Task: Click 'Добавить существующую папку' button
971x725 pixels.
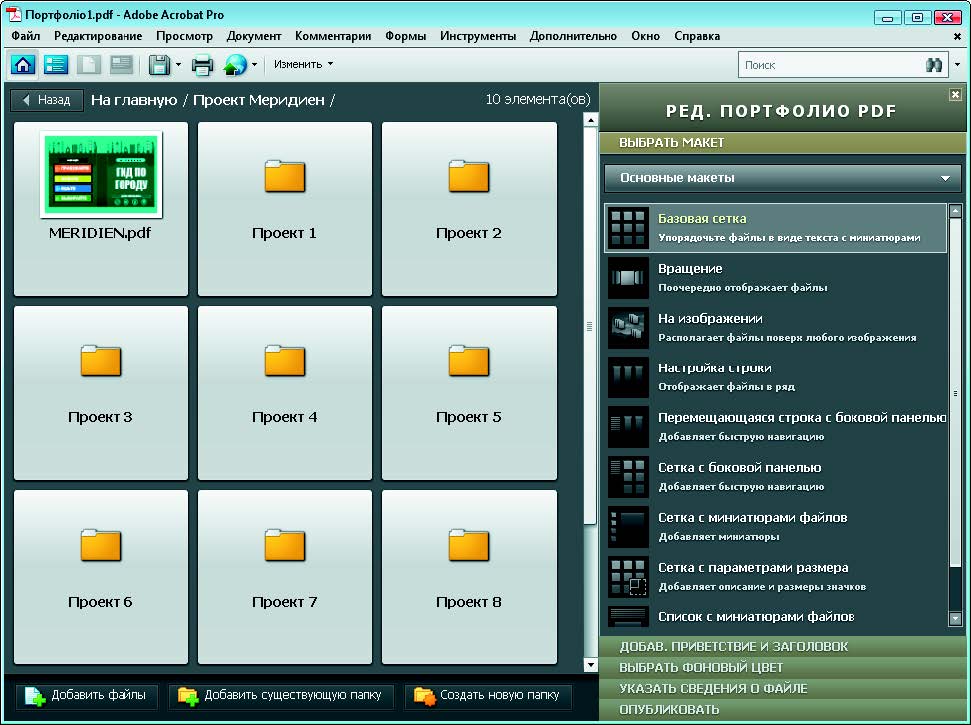Action: (x=281, y=696)
